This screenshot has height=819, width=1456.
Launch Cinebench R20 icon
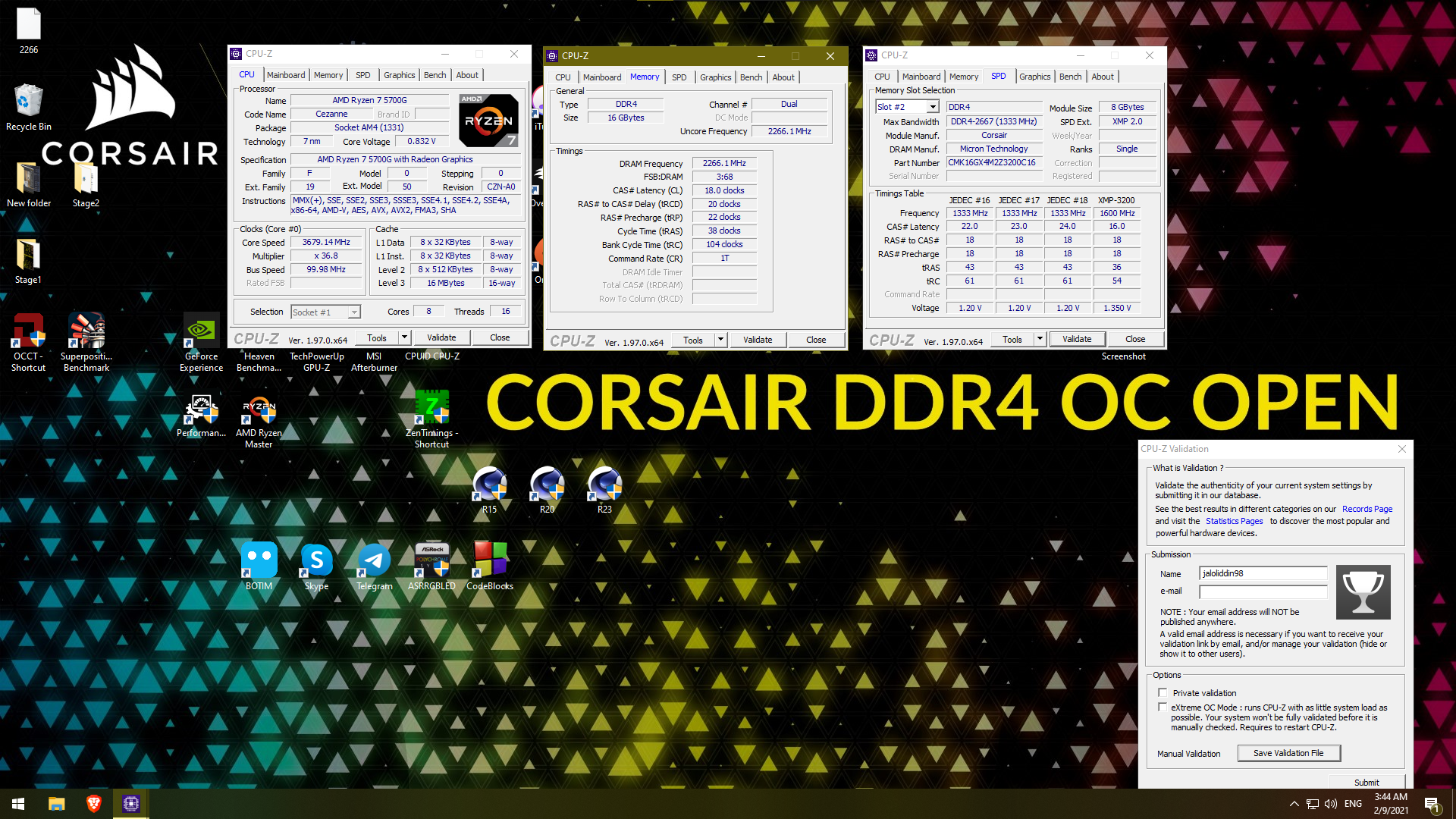coord(547,490)
